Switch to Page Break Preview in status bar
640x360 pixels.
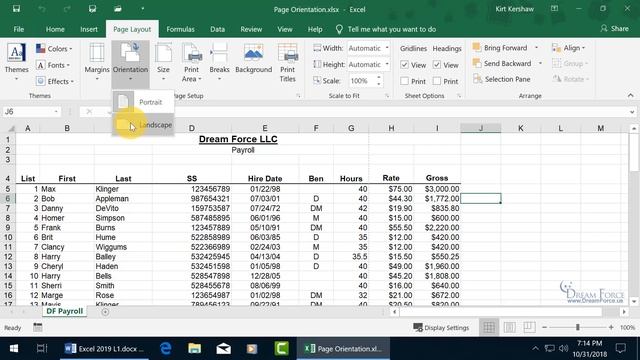pyautogui.click(x=529, y=327)
